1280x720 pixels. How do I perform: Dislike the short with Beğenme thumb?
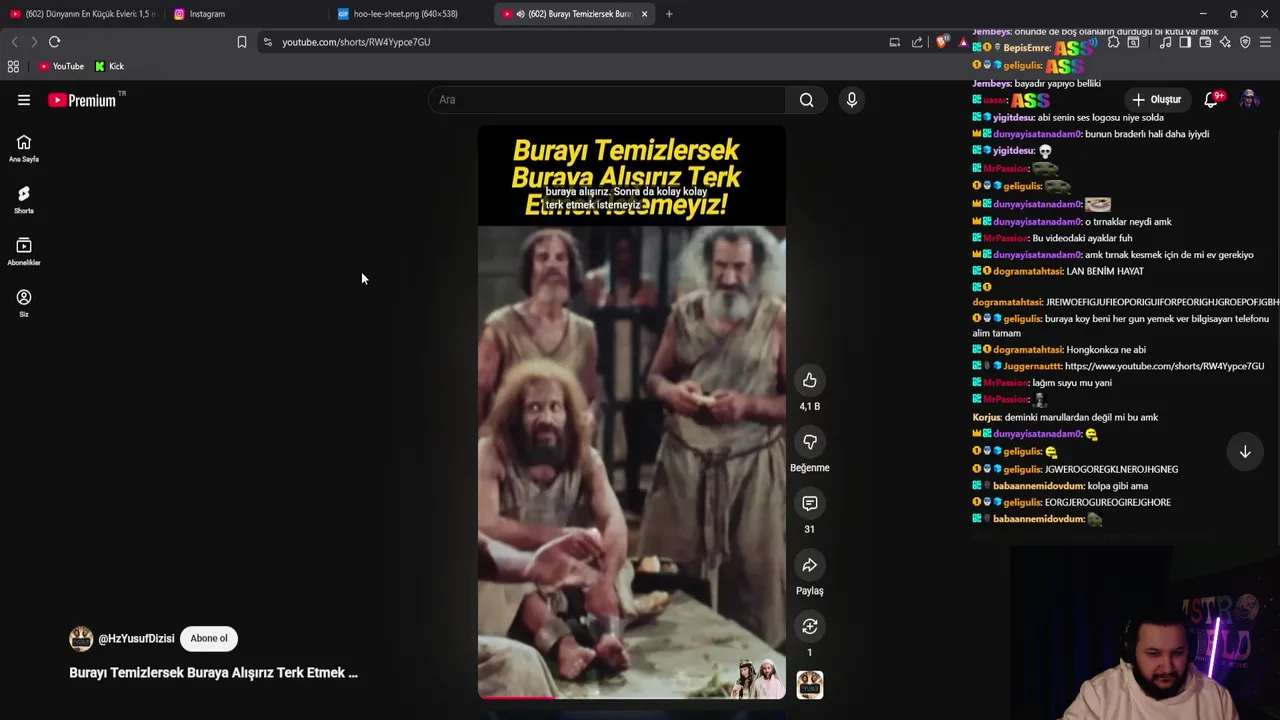tap(810, 442)
